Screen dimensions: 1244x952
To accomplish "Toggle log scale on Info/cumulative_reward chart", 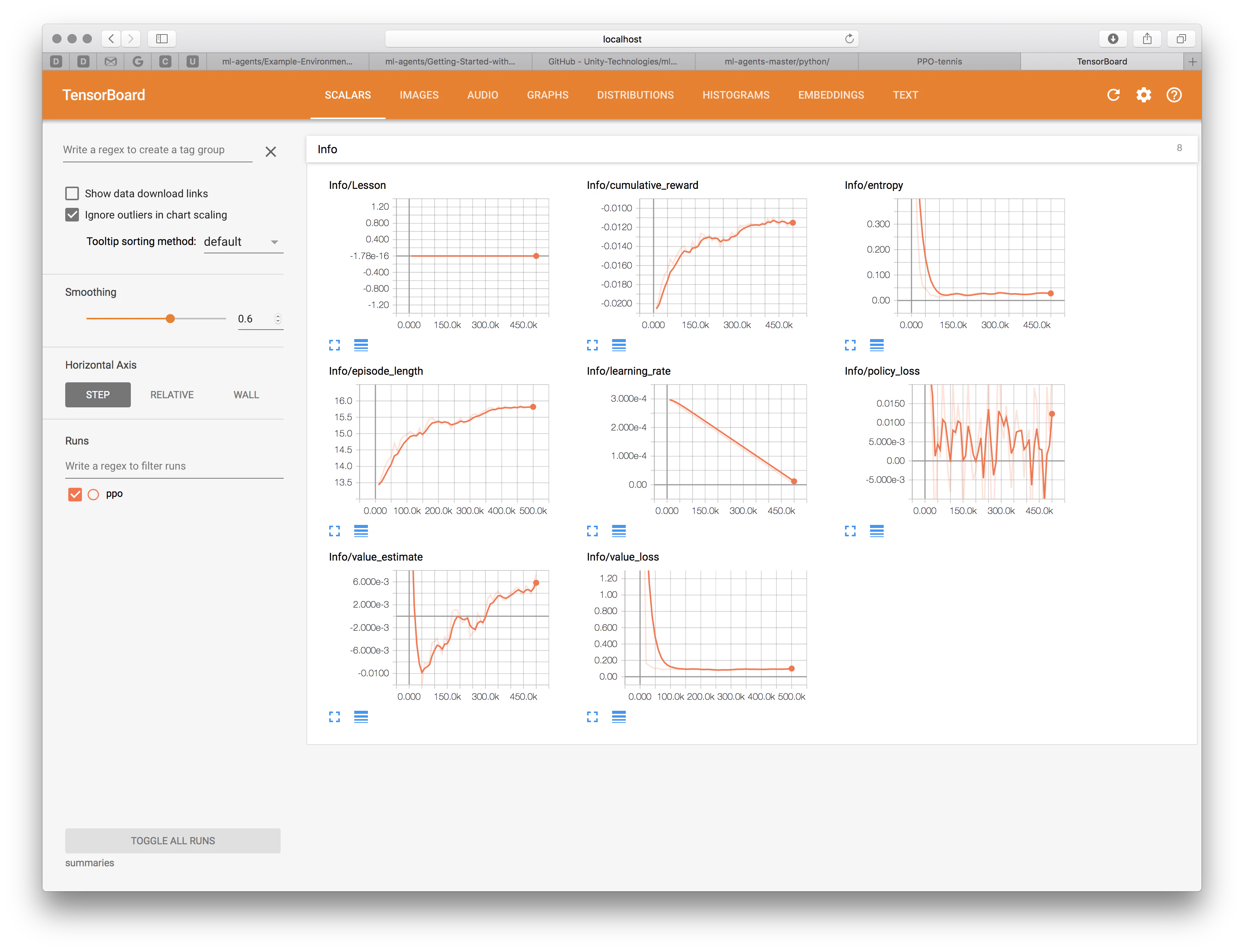I will pyautogui.click(x=619, y=344).
